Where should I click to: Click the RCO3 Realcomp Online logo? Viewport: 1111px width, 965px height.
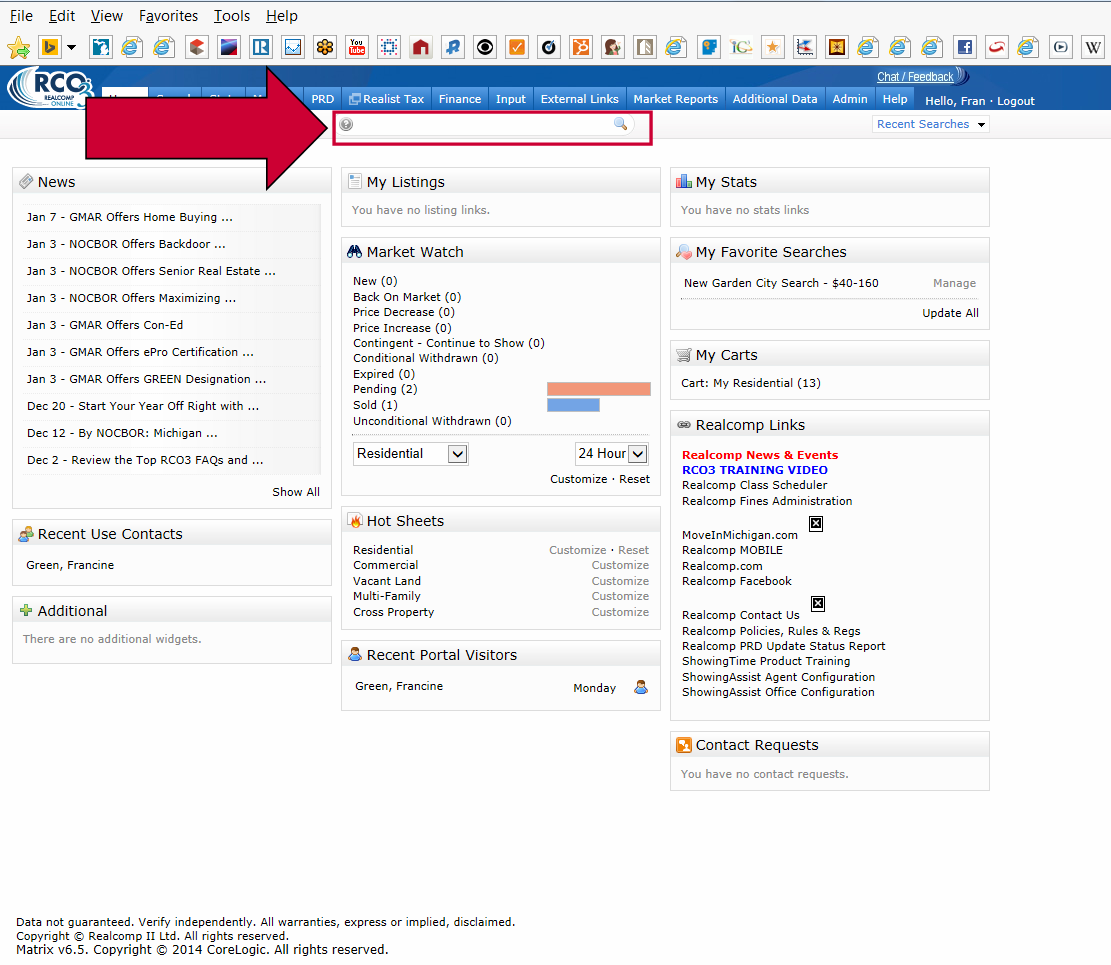50,88
